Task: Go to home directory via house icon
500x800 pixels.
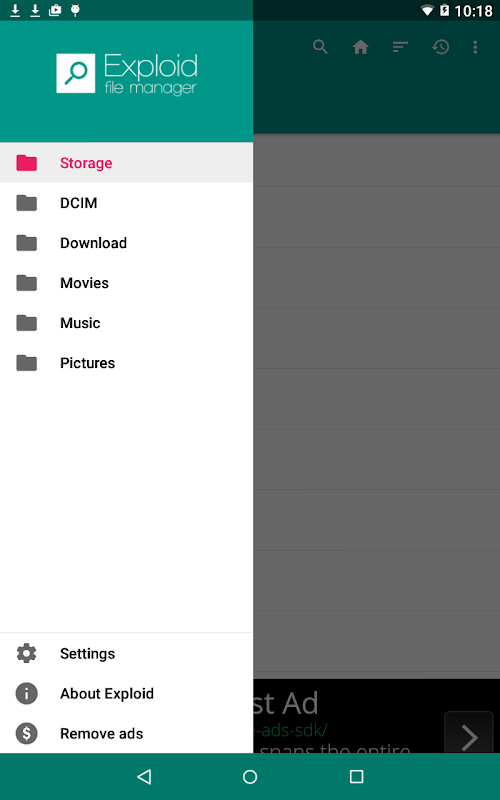Action: (x=360, y=47)
